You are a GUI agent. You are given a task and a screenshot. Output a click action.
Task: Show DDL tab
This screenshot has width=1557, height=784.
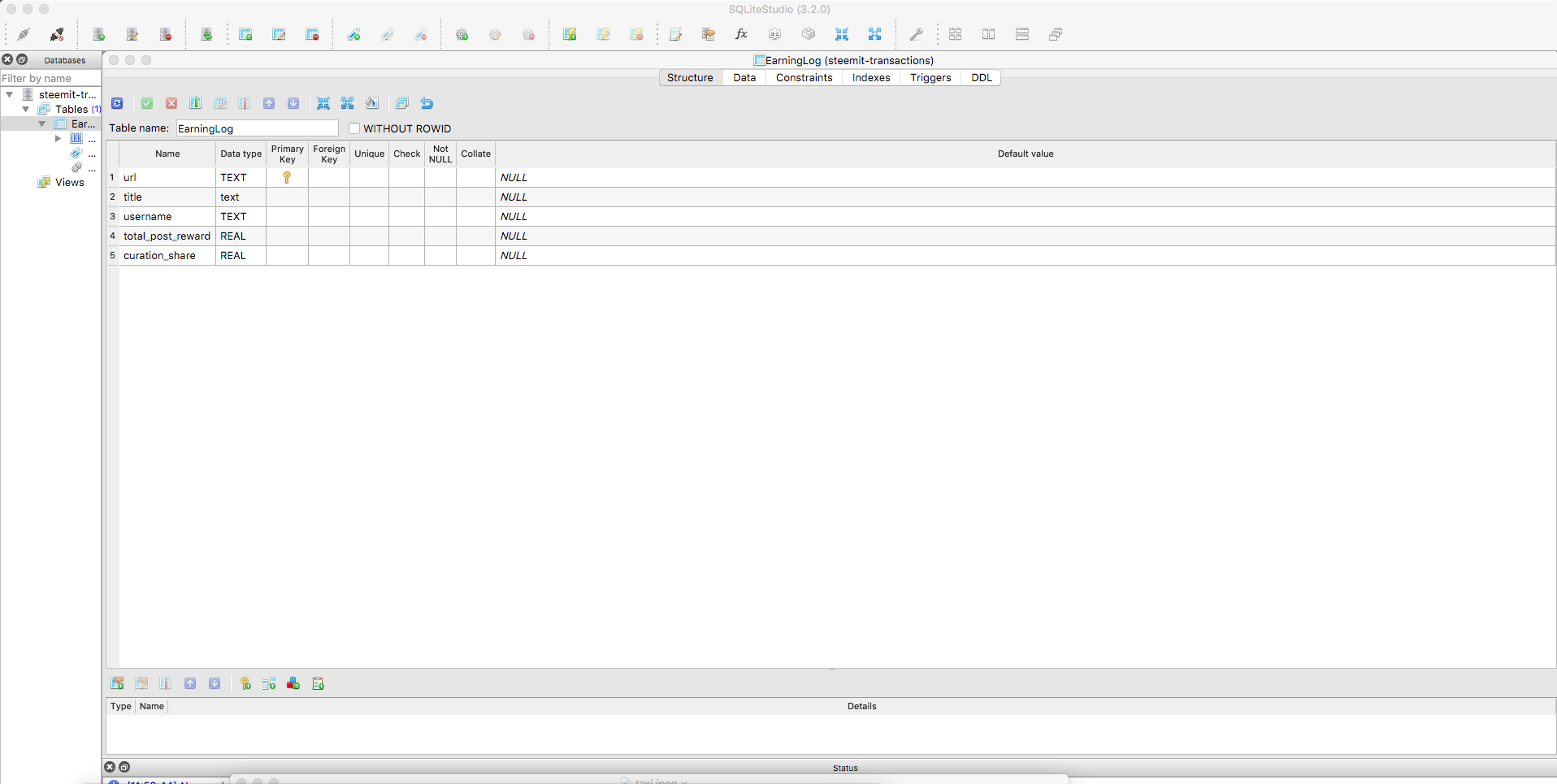pyautogui.click(x=982, y=77)
